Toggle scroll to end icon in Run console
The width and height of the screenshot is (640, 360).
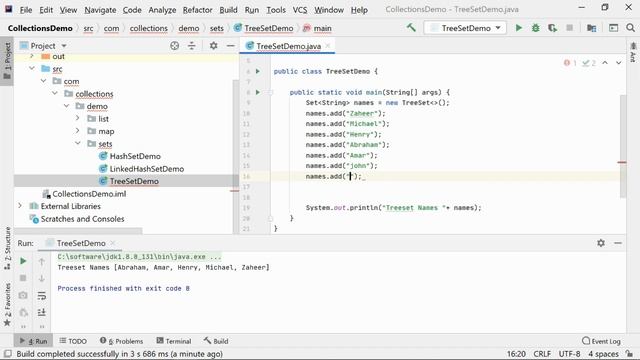click(41, 313)
